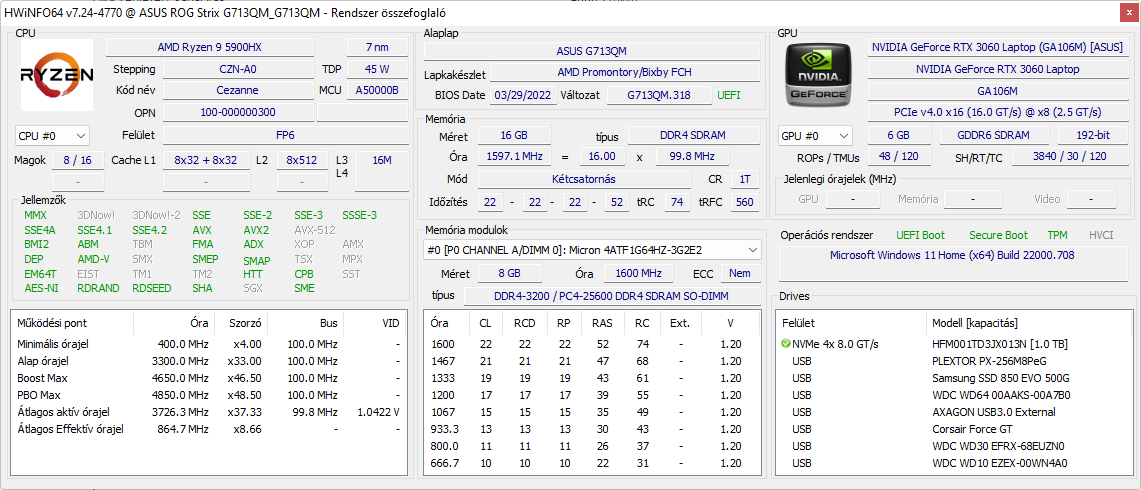Click the AMD Promontory/Bixby FCH chipset field

(x=624, y=73)
